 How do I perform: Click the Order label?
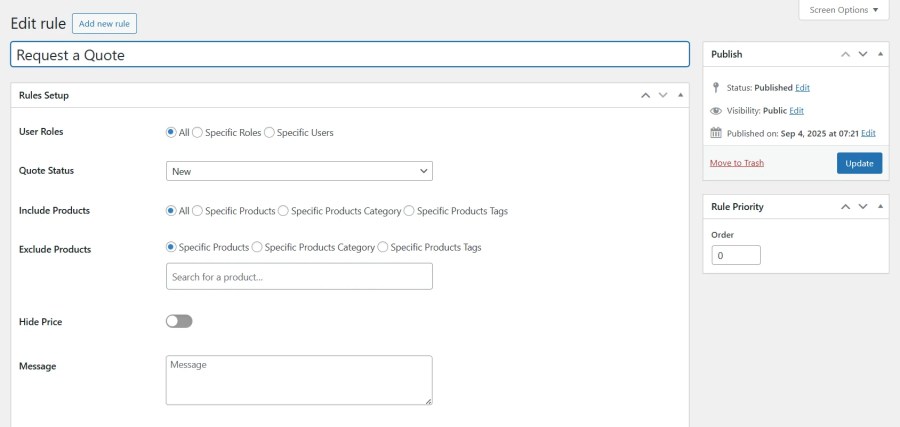723,235
